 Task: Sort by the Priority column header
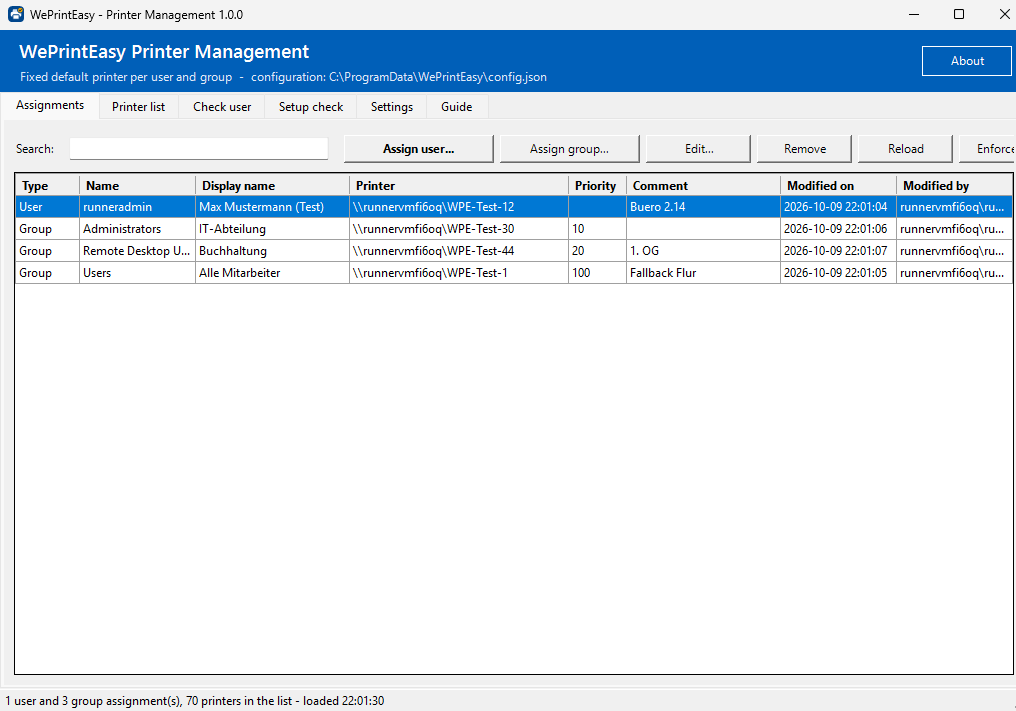coord(597,185)
